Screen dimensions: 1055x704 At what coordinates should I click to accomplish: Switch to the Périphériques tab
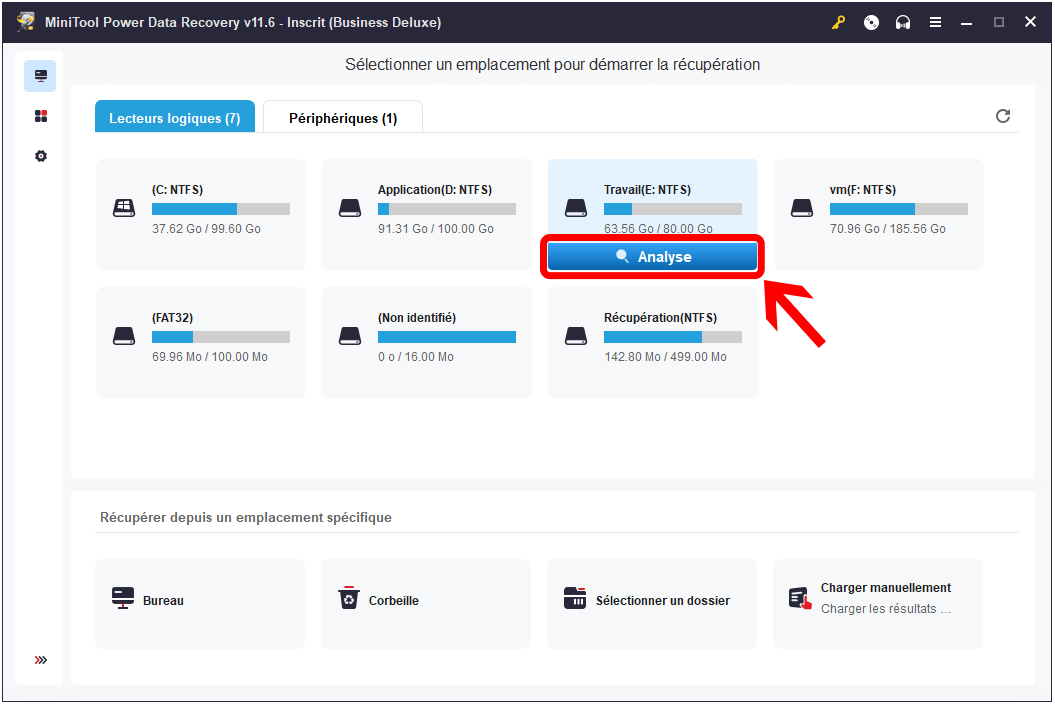point(343,118)
